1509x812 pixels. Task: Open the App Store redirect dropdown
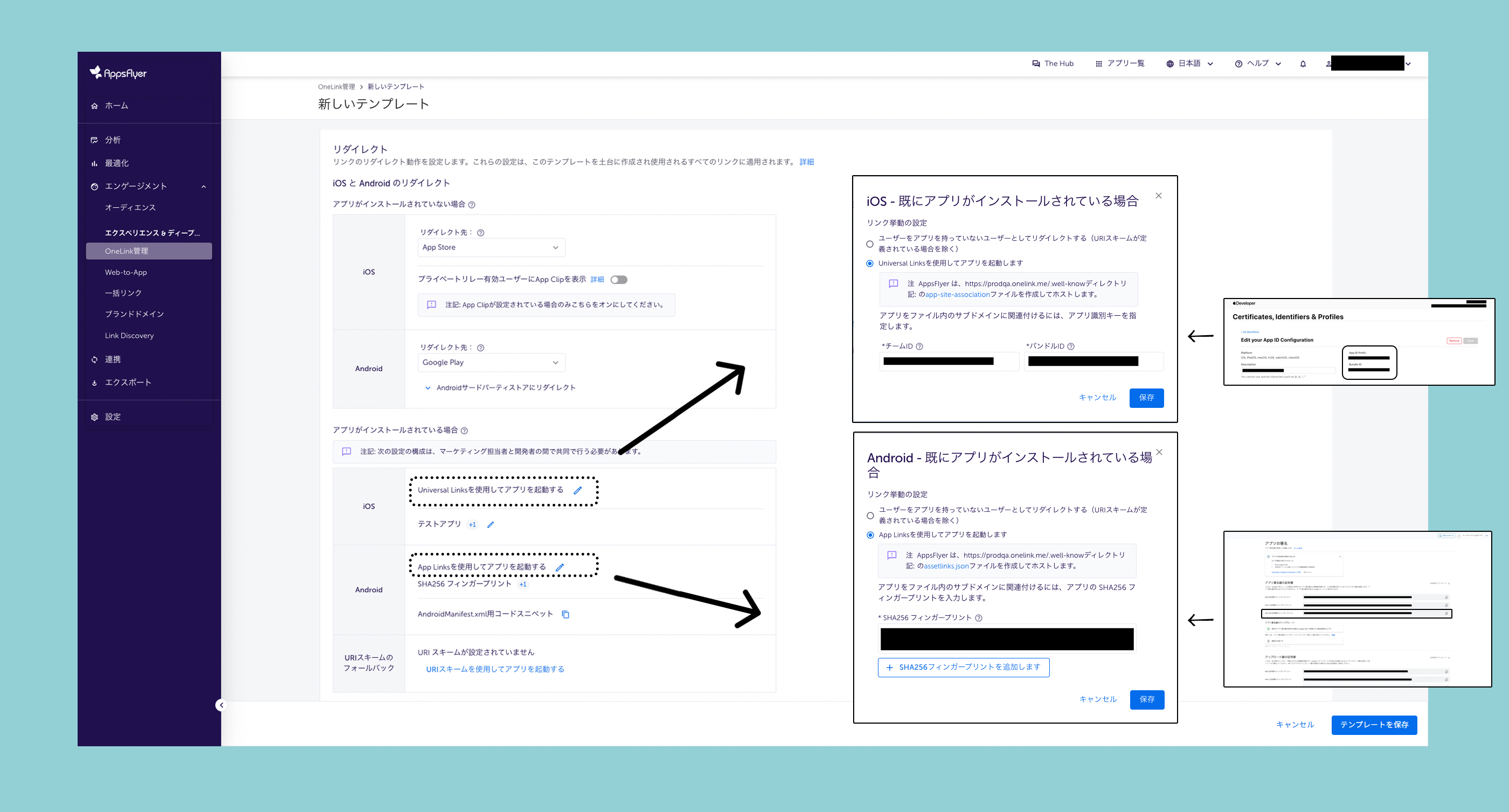coord(491,247)
